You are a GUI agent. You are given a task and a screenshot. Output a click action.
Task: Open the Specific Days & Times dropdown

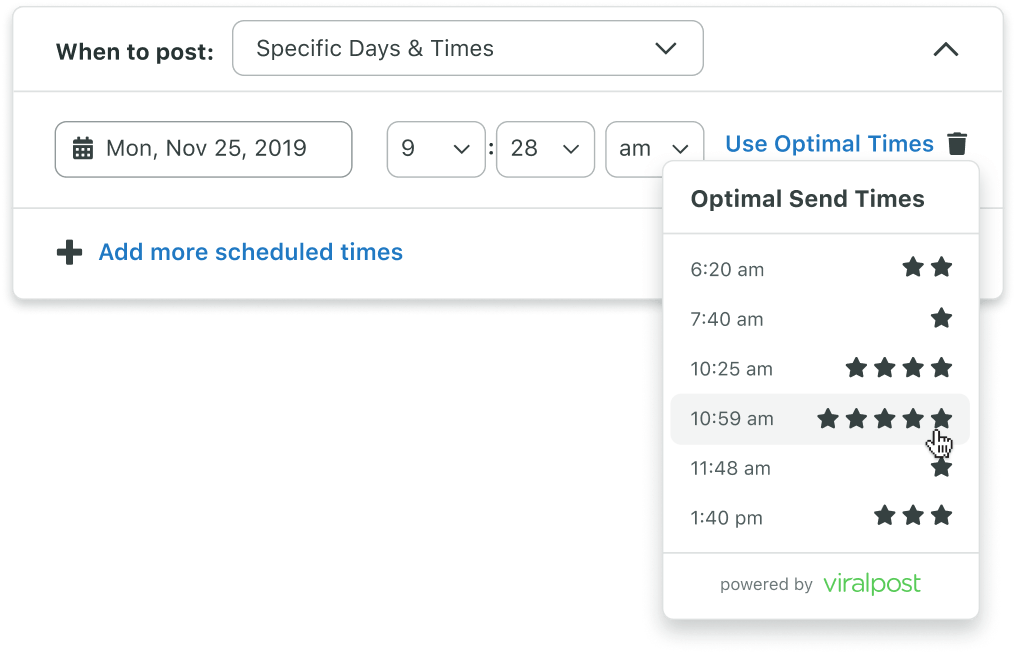[x=468, y=48]
